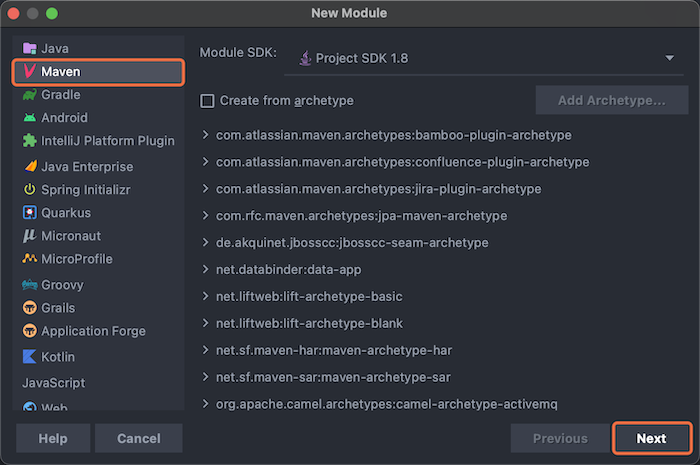Click the org.apache.camel.archetypes:camel-archetype-activemq text
700x465 pixels.
[x=387, y=404]
